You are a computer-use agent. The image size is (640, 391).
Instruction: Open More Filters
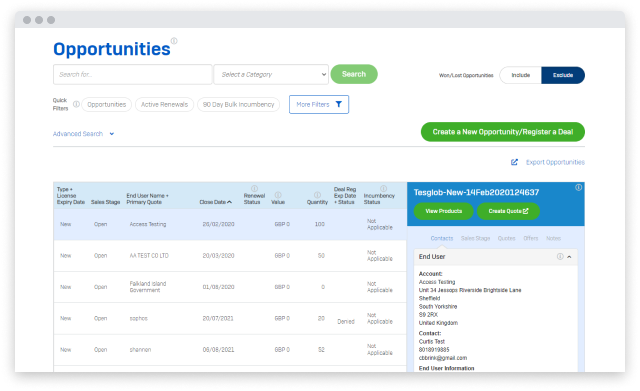319,104
